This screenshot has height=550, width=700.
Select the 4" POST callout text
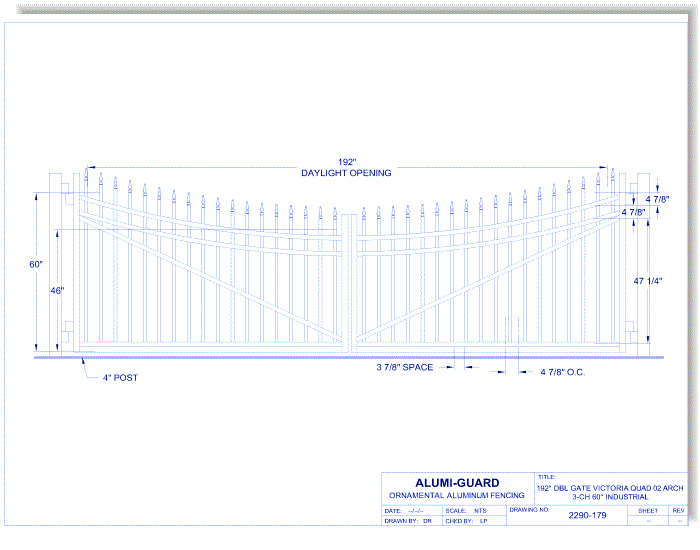tap(121, 378)
